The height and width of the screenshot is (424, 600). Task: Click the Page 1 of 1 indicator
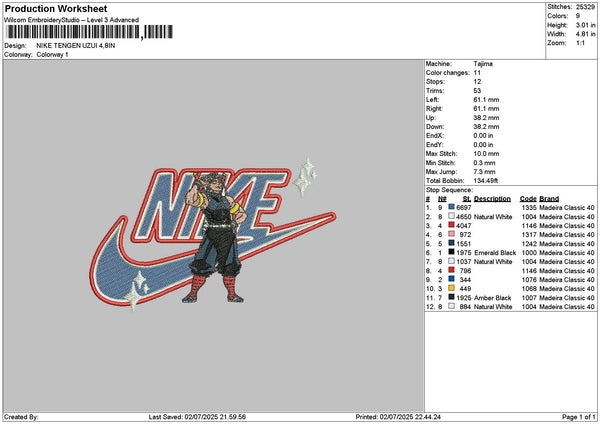(x=579, y=417)
